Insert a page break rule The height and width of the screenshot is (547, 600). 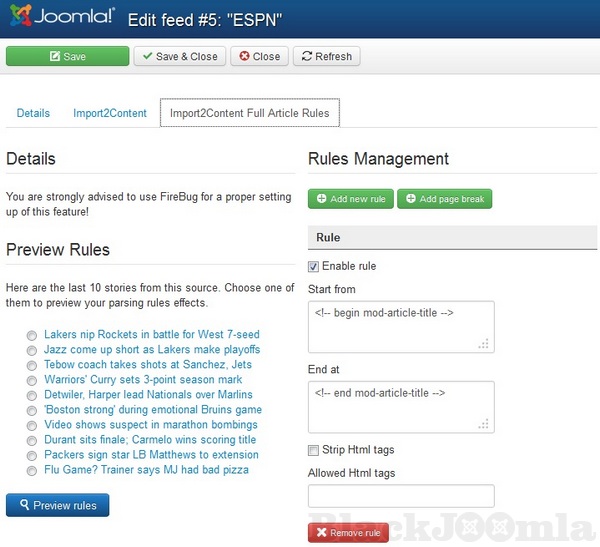click(x=444, y=199)
